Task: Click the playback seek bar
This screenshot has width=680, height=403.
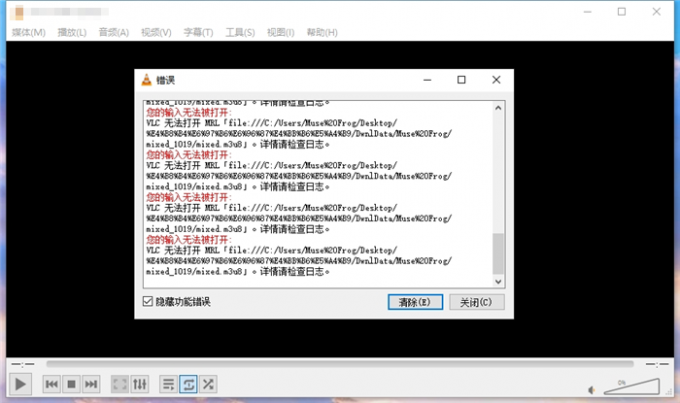Action: coord(340,364)
